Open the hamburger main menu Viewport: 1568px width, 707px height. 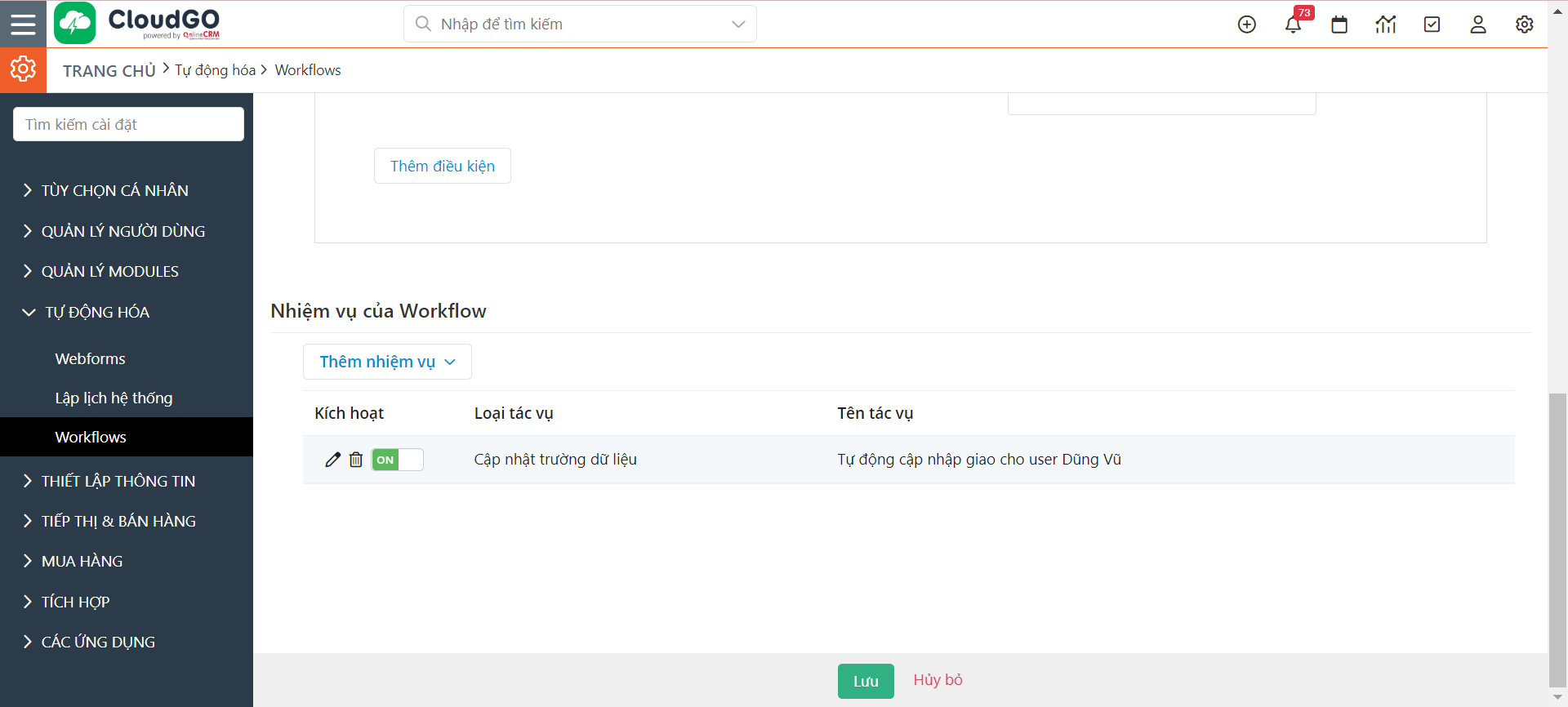pos(23,24)
